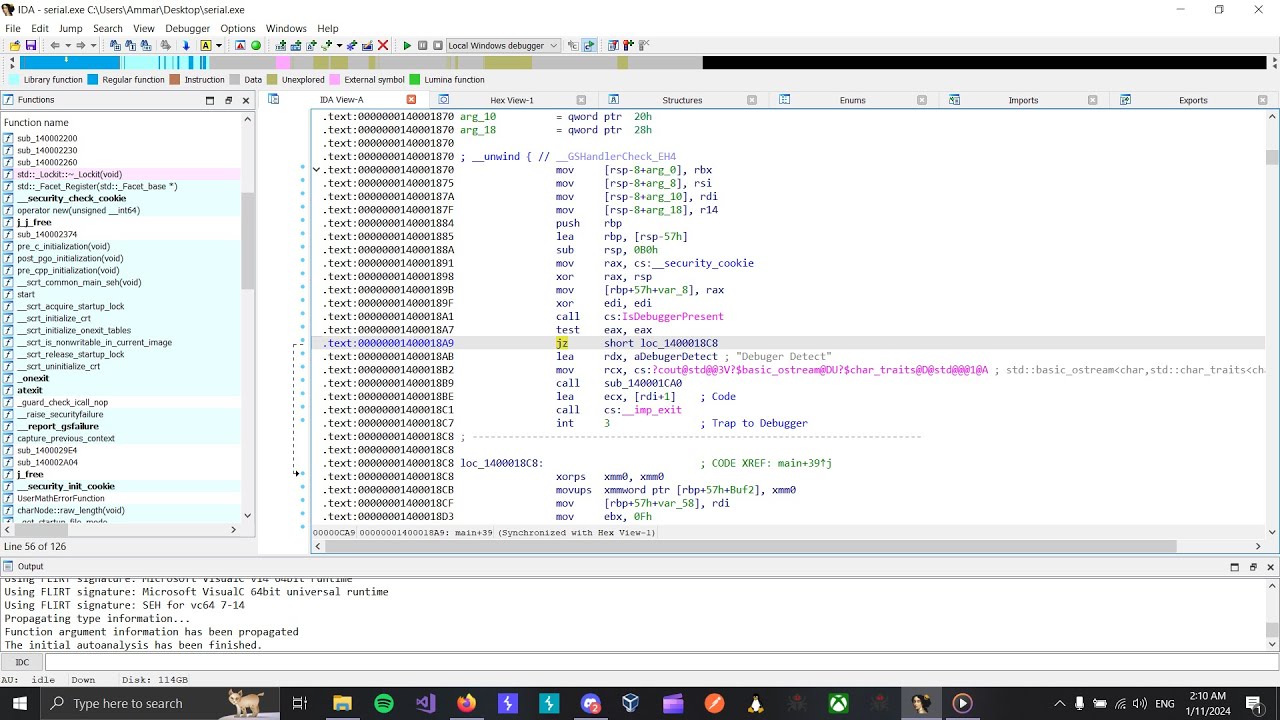
Task: Select the start function entry
Action: coord(121,294)
